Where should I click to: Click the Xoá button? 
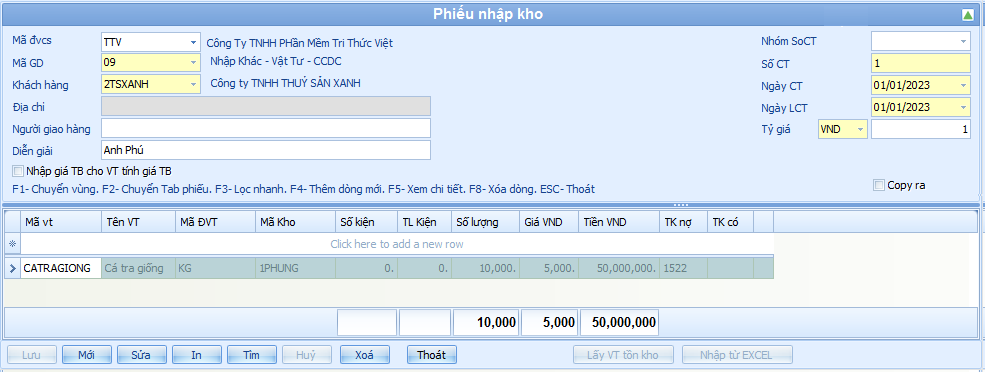(x=364, y=355)
